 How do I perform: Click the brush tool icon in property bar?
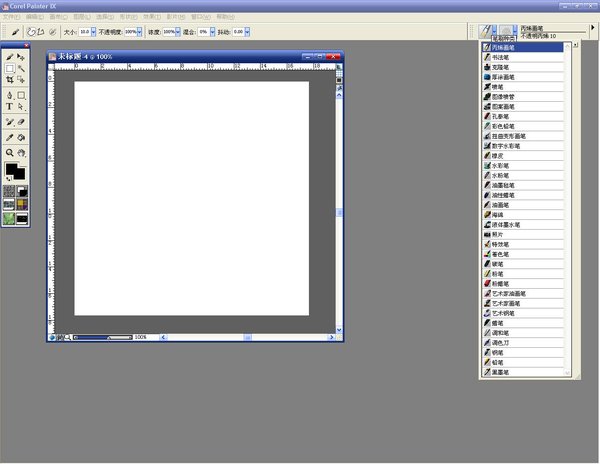click(x=15, y=32)
